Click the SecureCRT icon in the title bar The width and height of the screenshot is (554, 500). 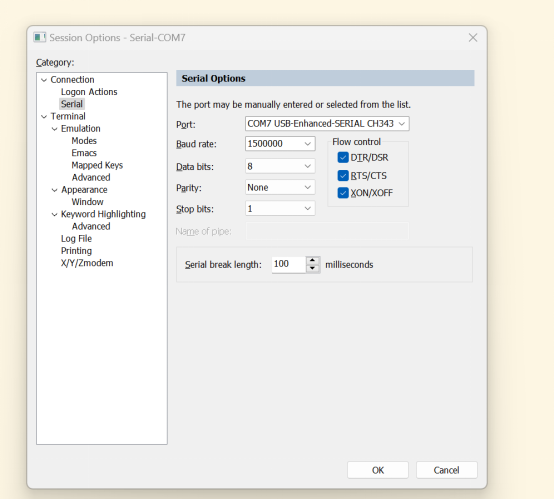click(x=40, y=37)
